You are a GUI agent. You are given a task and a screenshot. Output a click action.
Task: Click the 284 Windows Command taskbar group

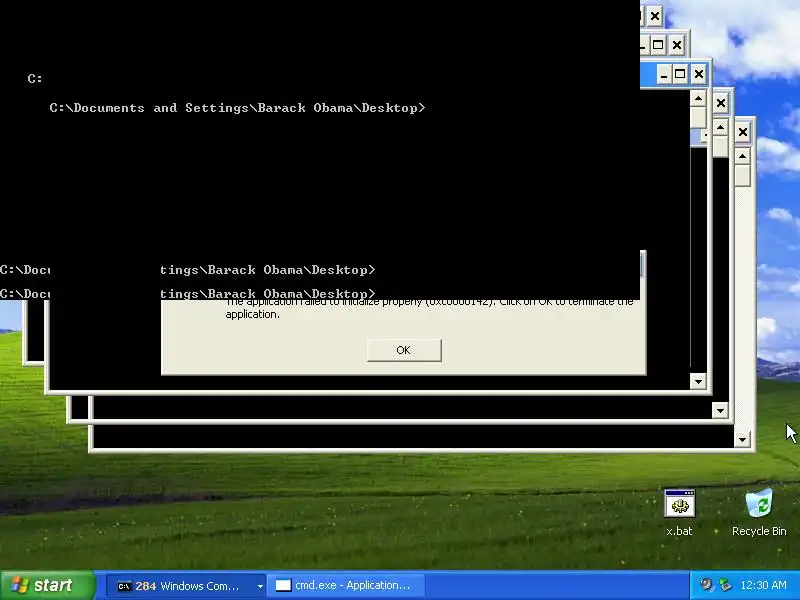(184, 586)
